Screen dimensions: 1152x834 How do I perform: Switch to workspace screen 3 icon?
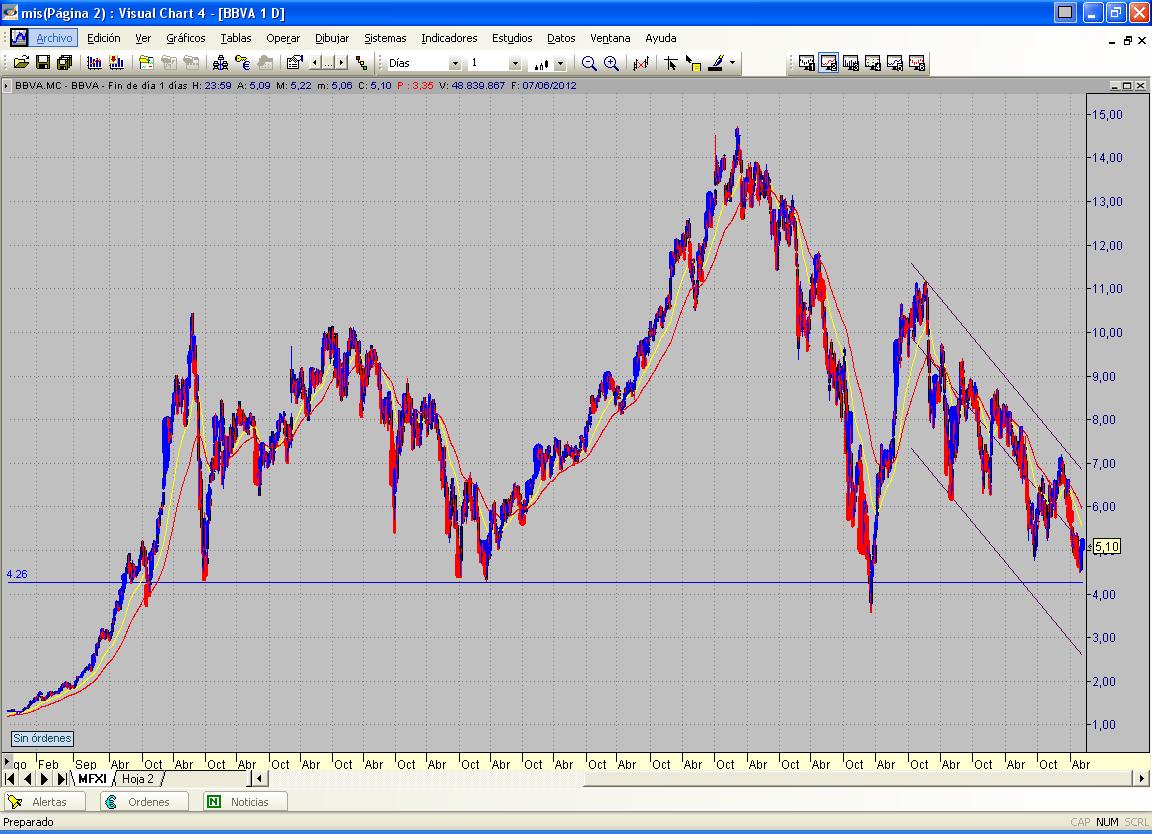[850, 63]
